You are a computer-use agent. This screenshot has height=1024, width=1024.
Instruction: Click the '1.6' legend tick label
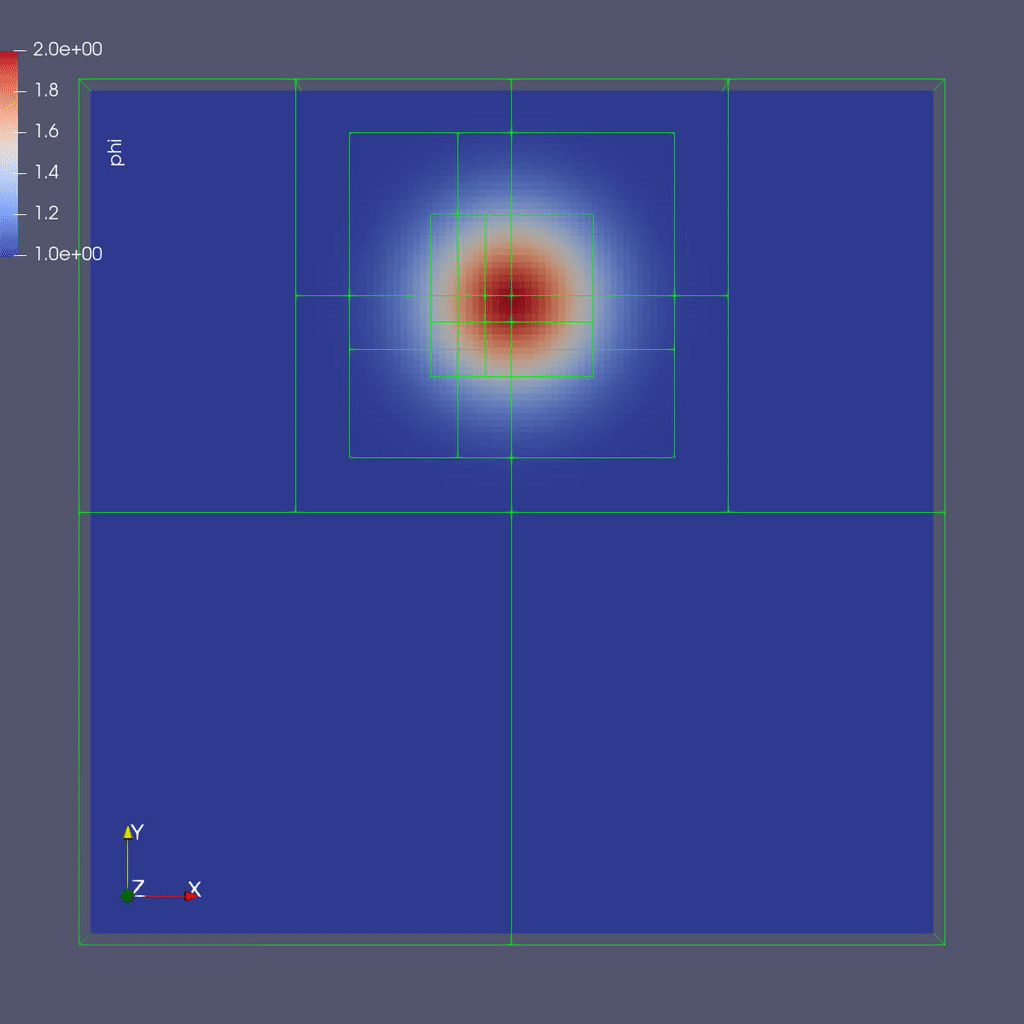coord(47,131)
